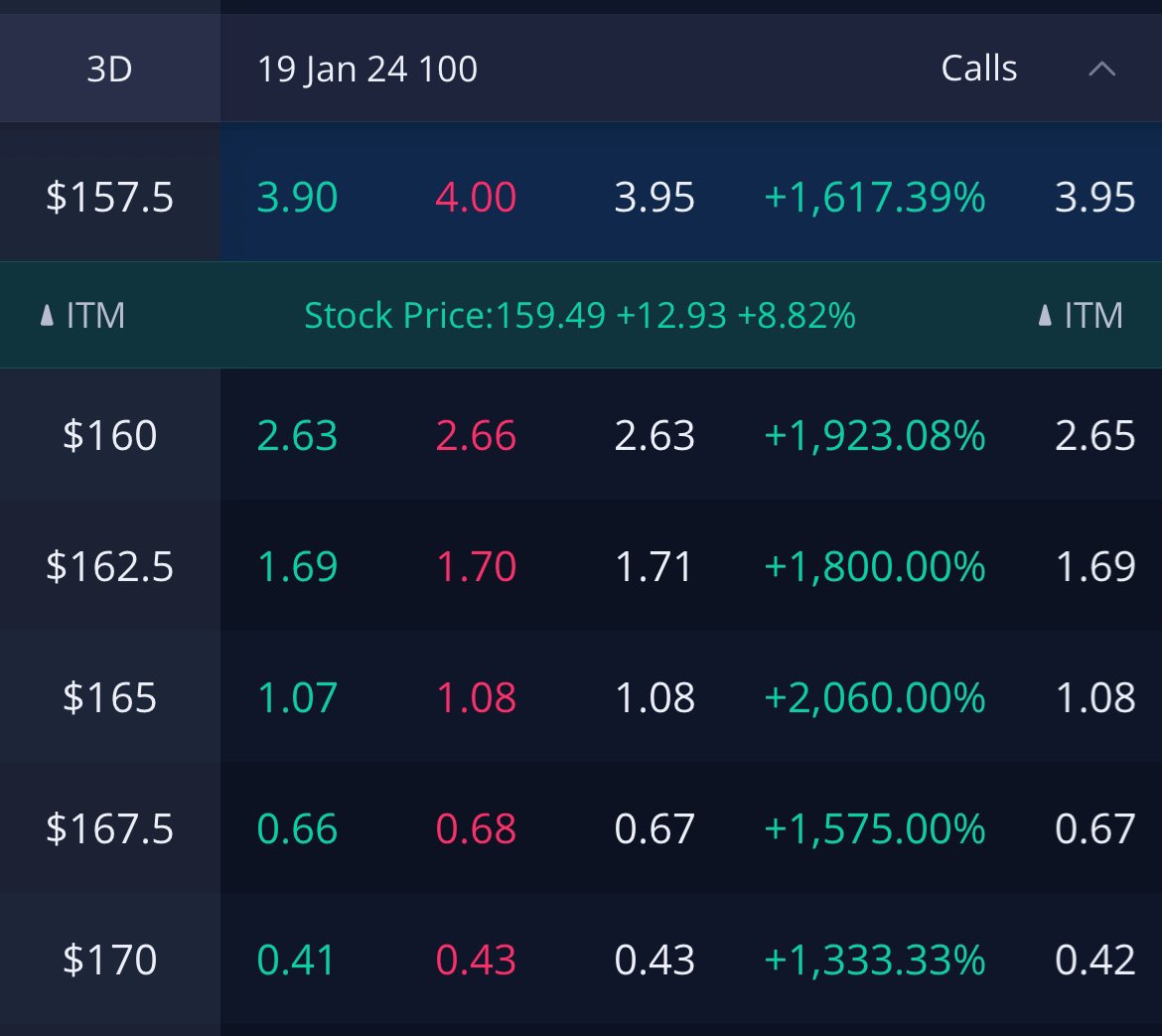Select the $157.5 strike price
Screen dimensions: 1162x1036
pos(109,197)
